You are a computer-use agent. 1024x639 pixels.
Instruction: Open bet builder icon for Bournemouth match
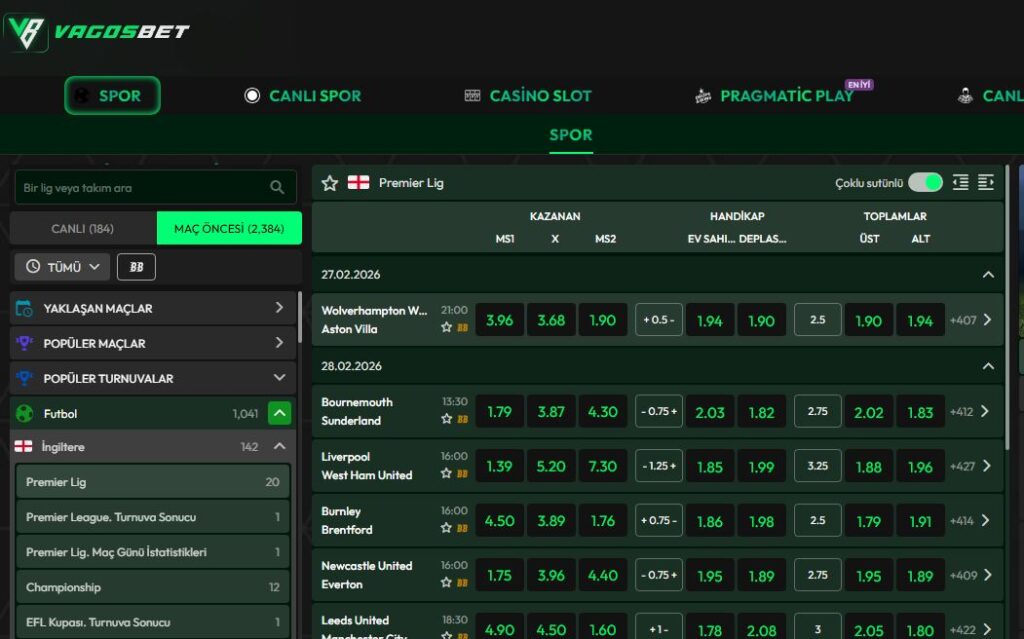point(462,419)
